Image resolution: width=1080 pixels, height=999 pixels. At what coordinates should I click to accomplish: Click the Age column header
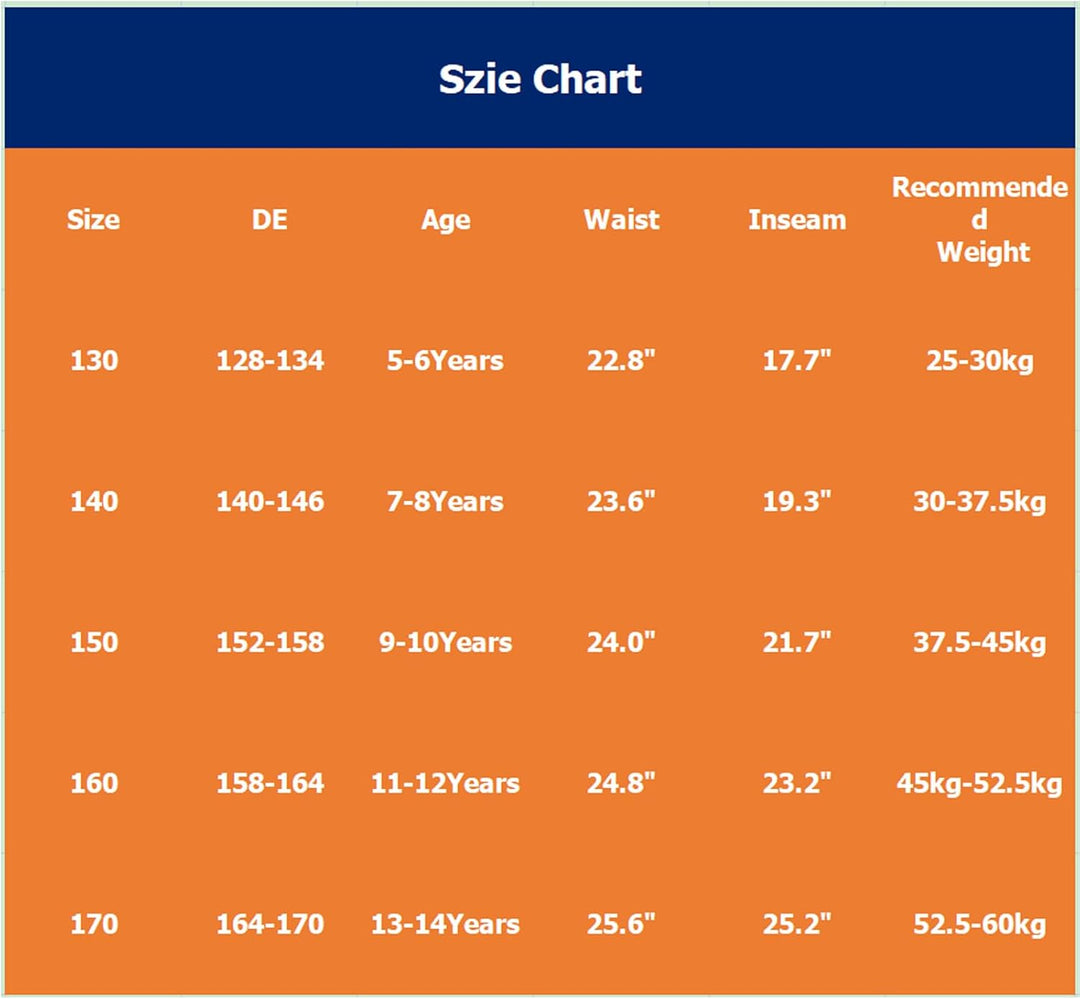[x=446, y=220]
